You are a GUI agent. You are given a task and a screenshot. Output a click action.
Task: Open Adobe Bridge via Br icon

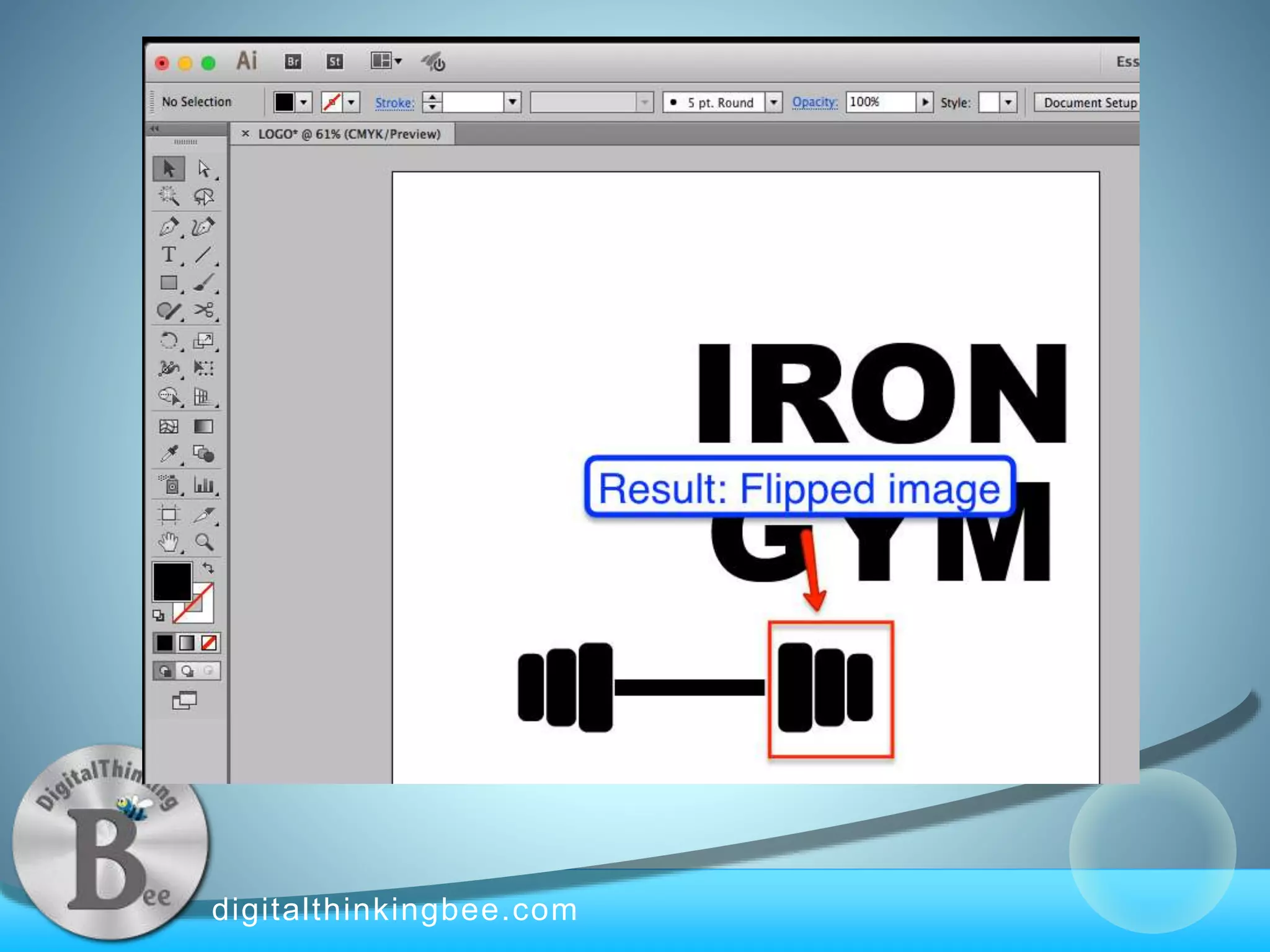pyautogui.click(x=293, y=61)
